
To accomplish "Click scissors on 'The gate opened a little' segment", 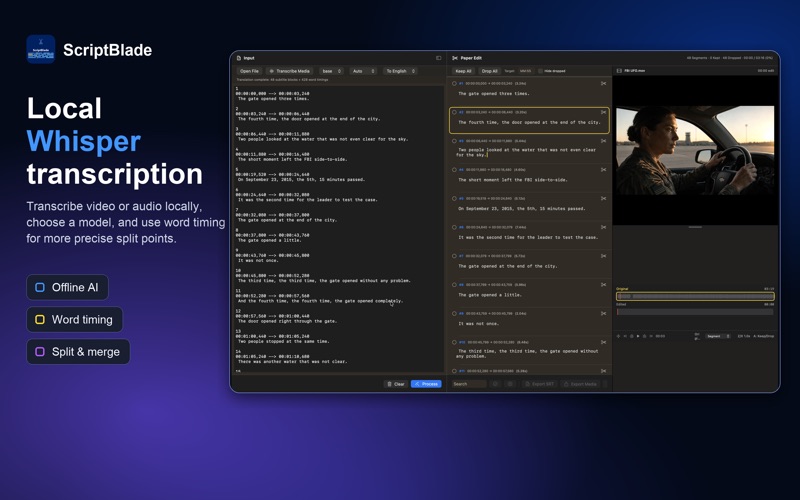I will pos(604,285).
